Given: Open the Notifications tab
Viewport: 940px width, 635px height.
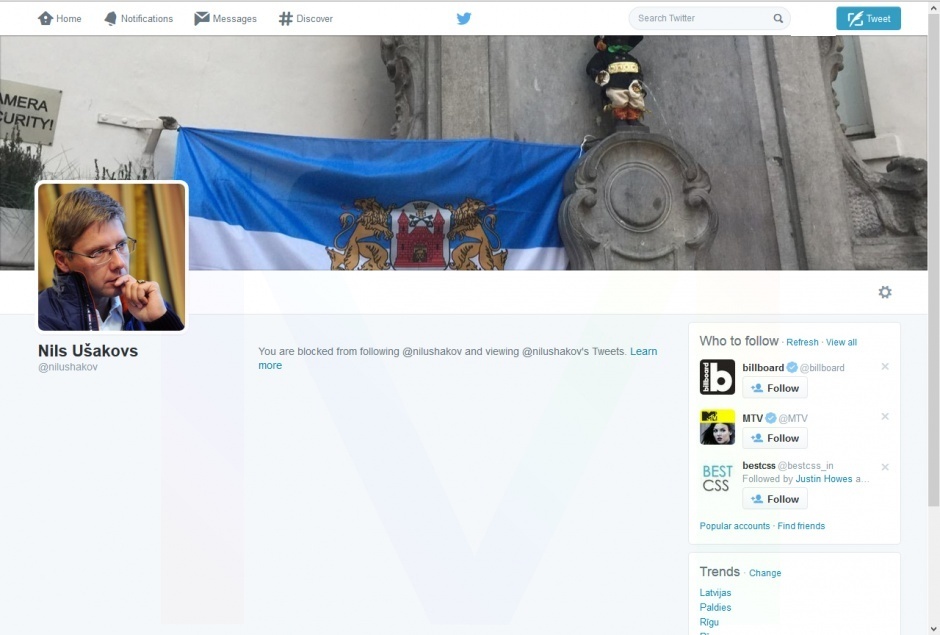Looking at the screenshot, I should (138, 18).
